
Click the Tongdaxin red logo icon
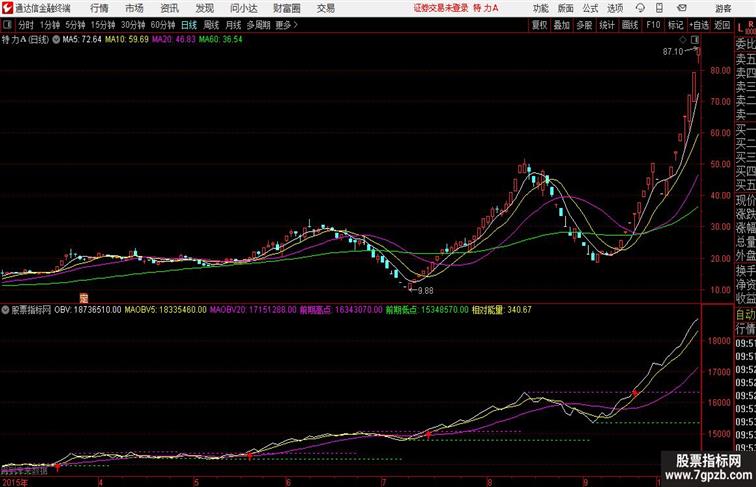[x=7, y=8]
